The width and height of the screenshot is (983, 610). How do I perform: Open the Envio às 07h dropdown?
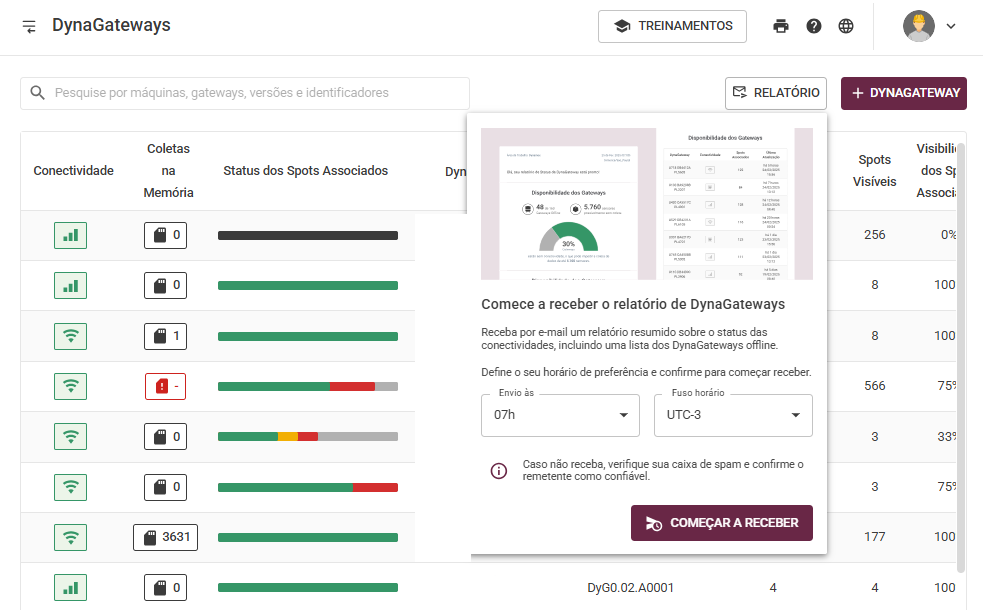[x=560, y=415]
